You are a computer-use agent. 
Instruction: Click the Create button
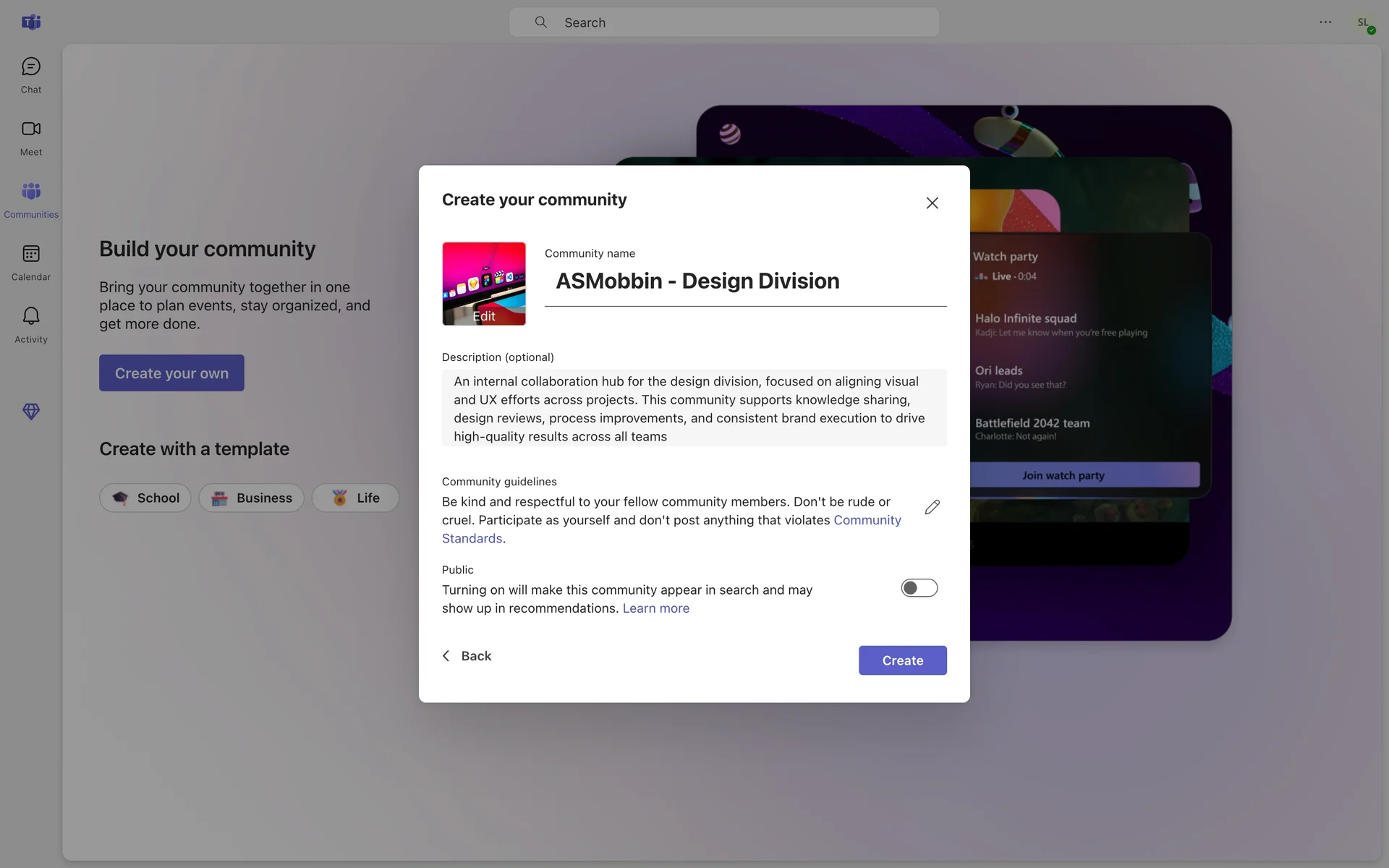coord(902,660)
